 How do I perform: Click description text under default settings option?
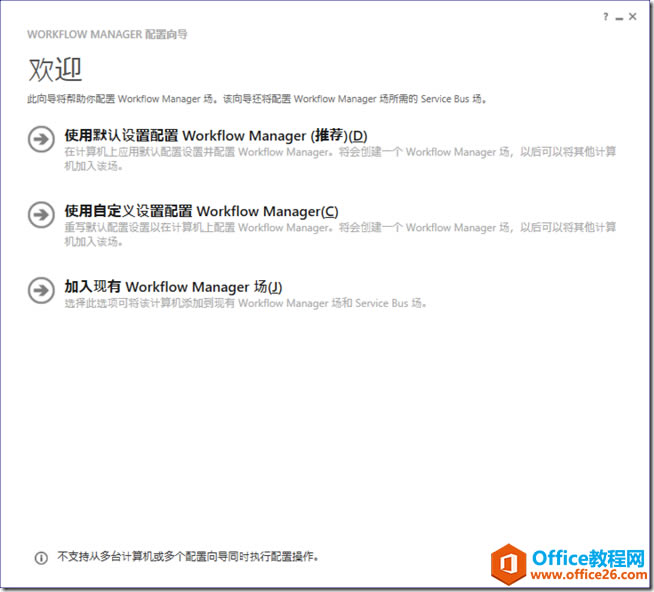click(x=340, y=159)
